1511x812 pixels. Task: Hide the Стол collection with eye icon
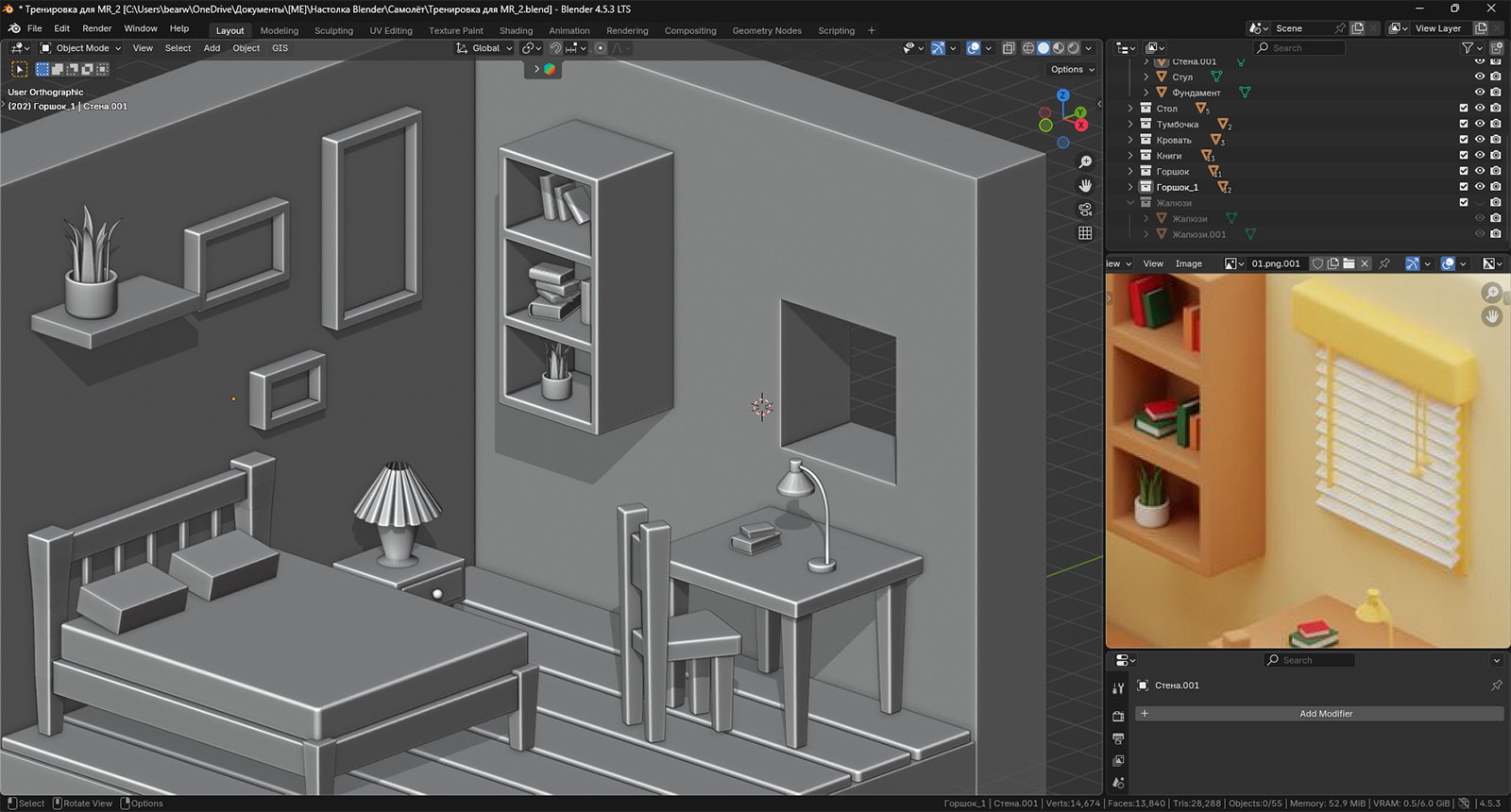tap(1480, 109)
